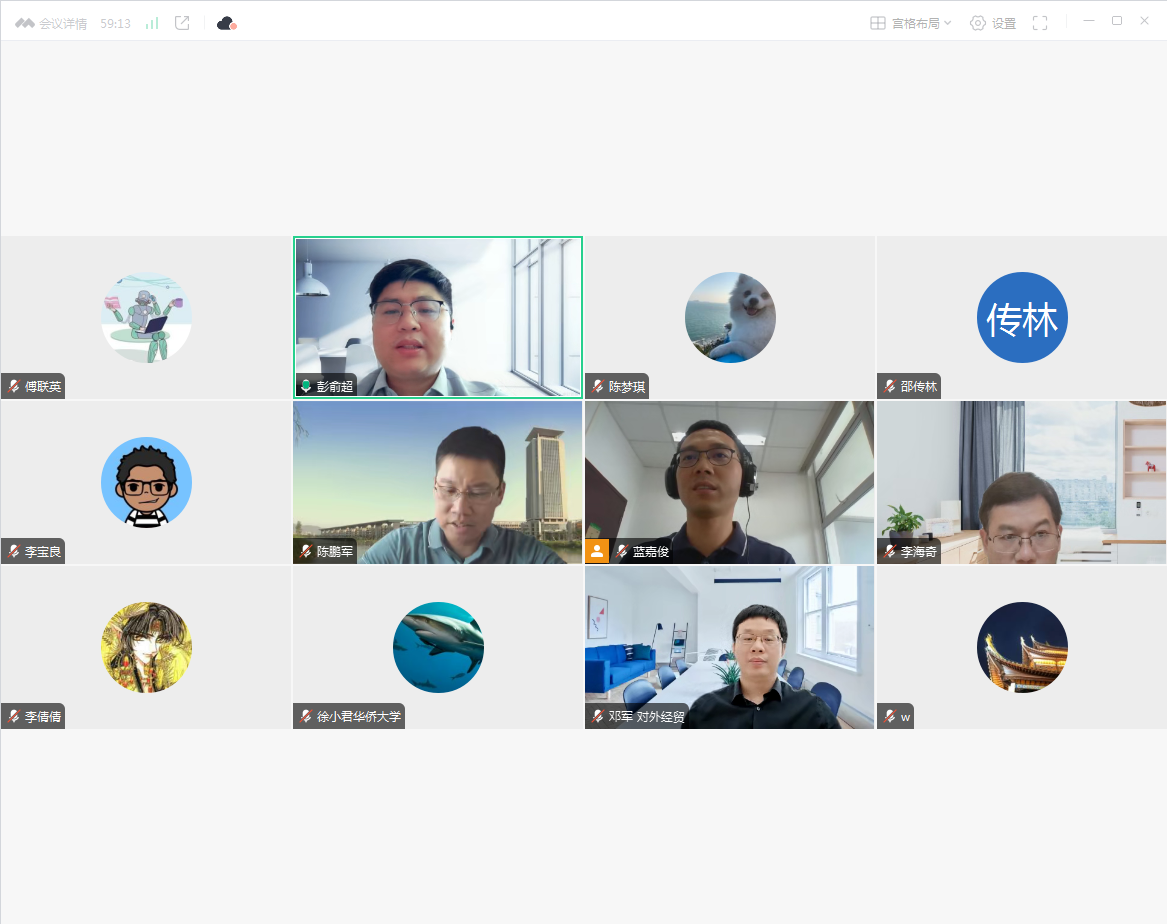The width and height of the screenshot is (1167, 924).
Task: Select the 蓝嘉俊 name label
Action: [651, 552]
